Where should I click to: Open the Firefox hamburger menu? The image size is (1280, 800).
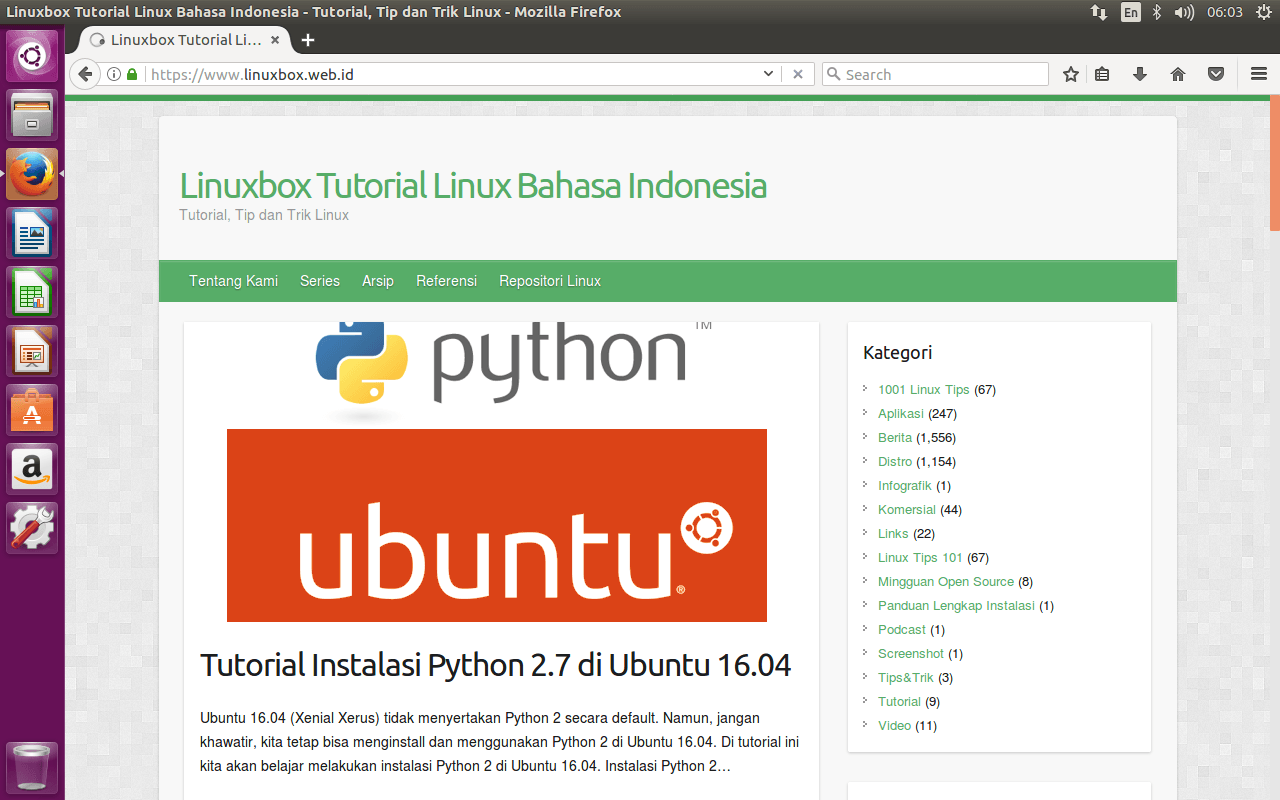1259,74
